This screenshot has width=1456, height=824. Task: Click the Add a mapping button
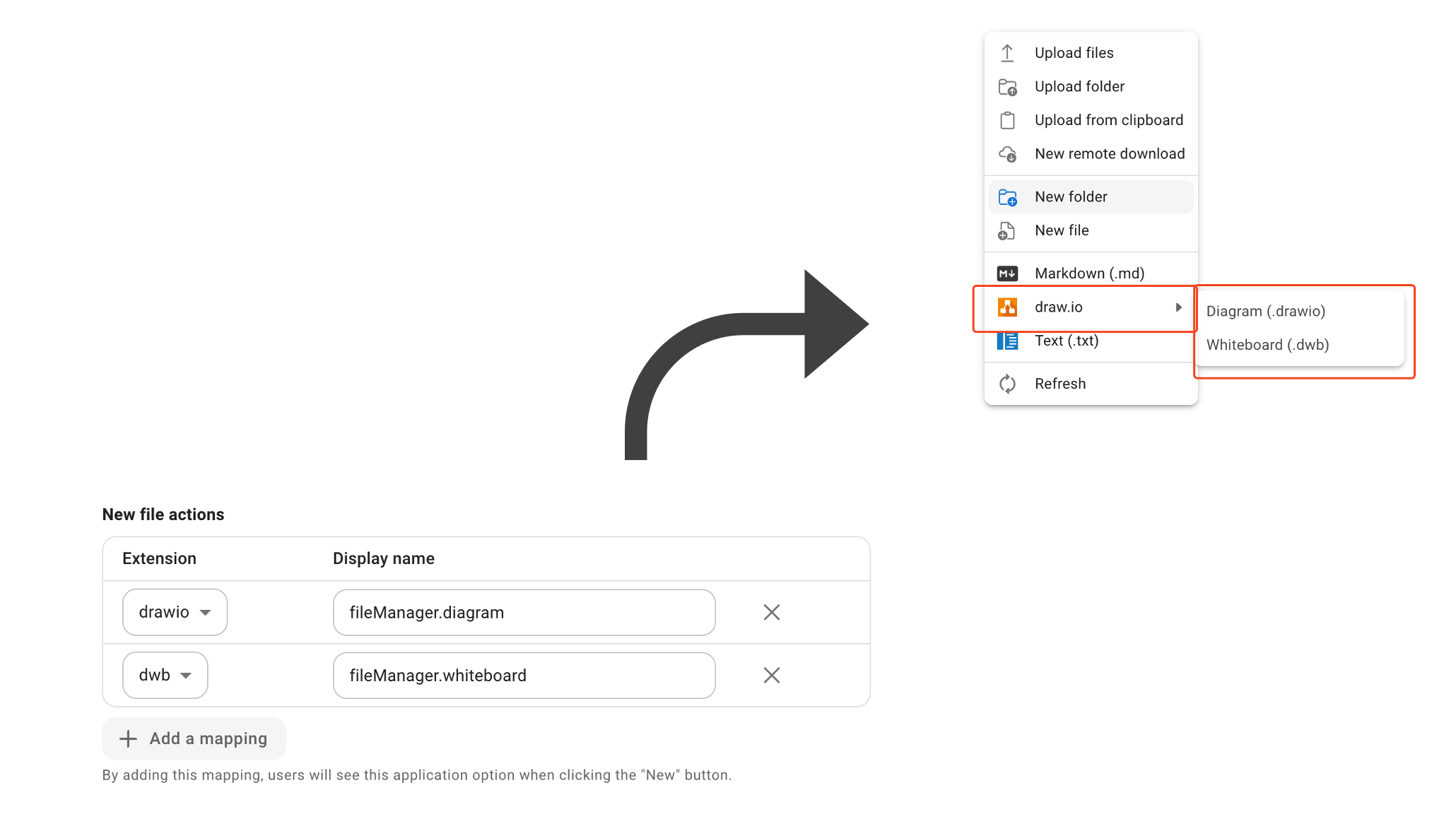pyautogui.click(x=194, y=738)
